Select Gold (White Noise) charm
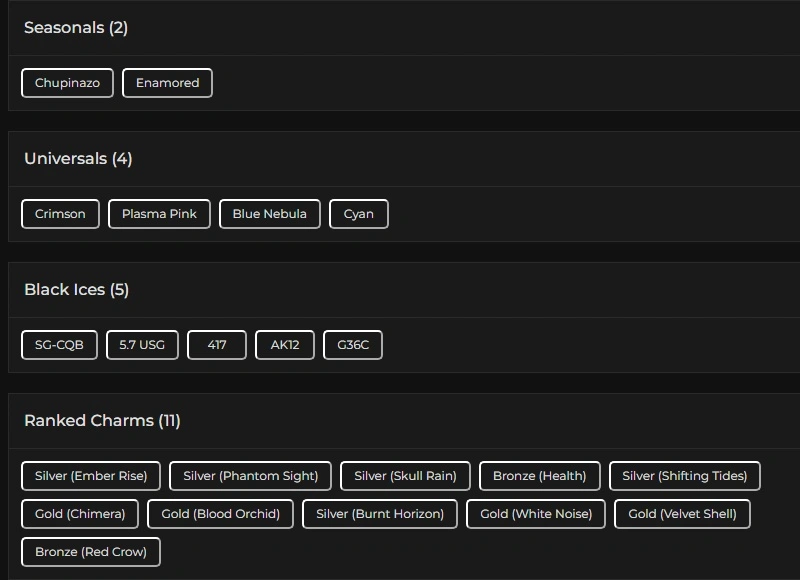Screen dimensions: 800x580 (536, 514)
